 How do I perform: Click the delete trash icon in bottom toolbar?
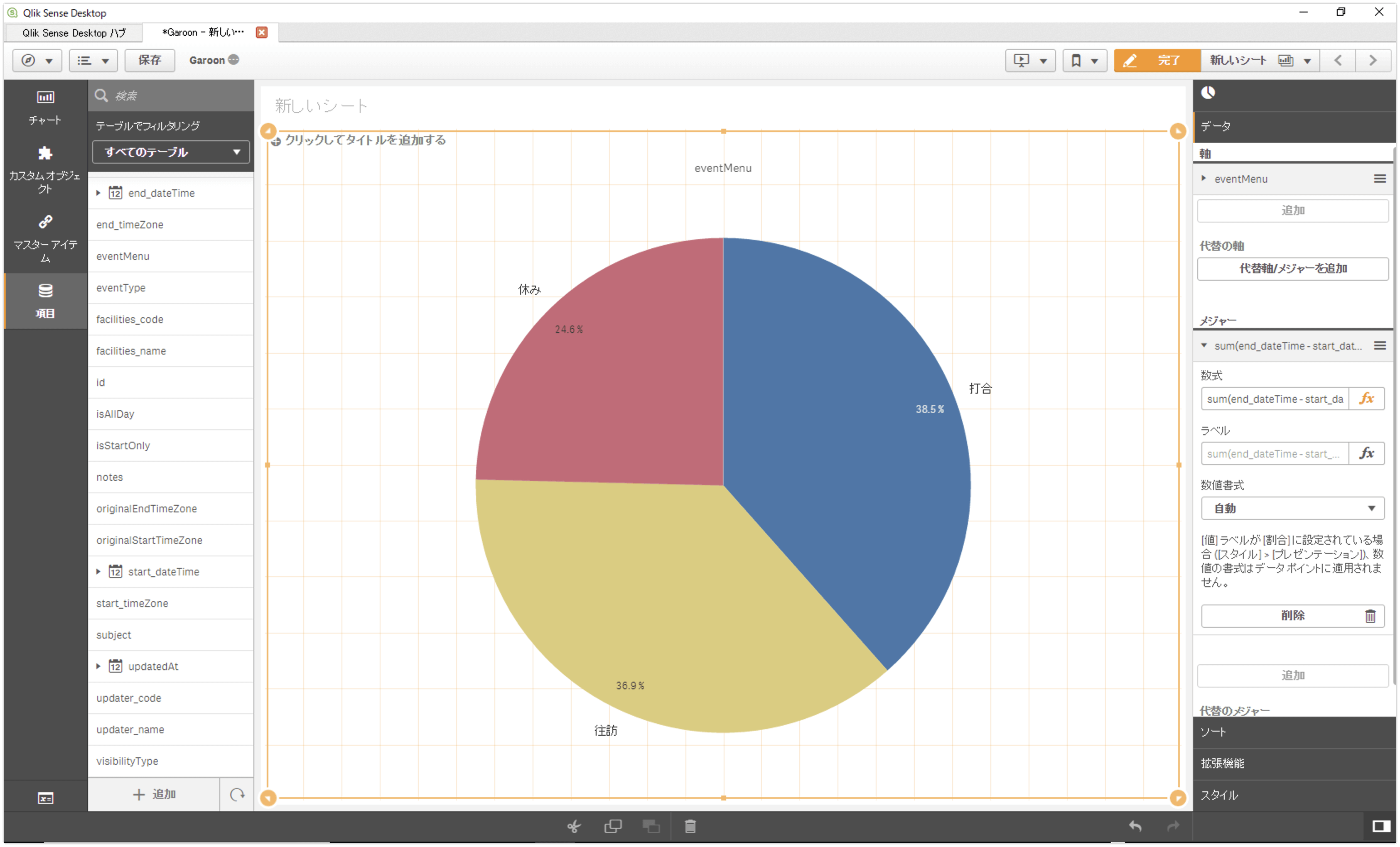point(690,827)
